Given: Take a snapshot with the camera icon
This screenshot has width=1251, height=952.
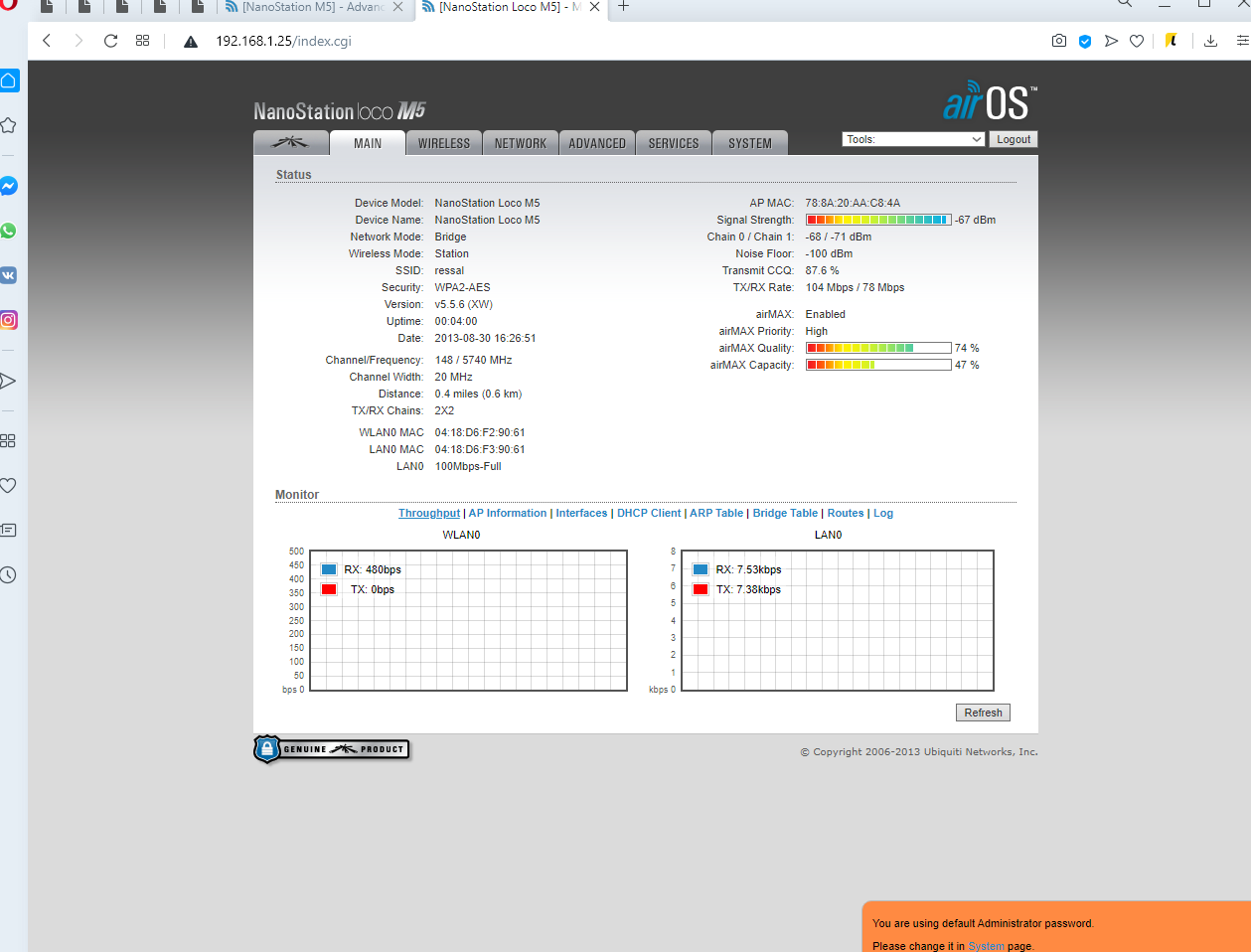Looking at the screenshot, I should [1059, 41].
